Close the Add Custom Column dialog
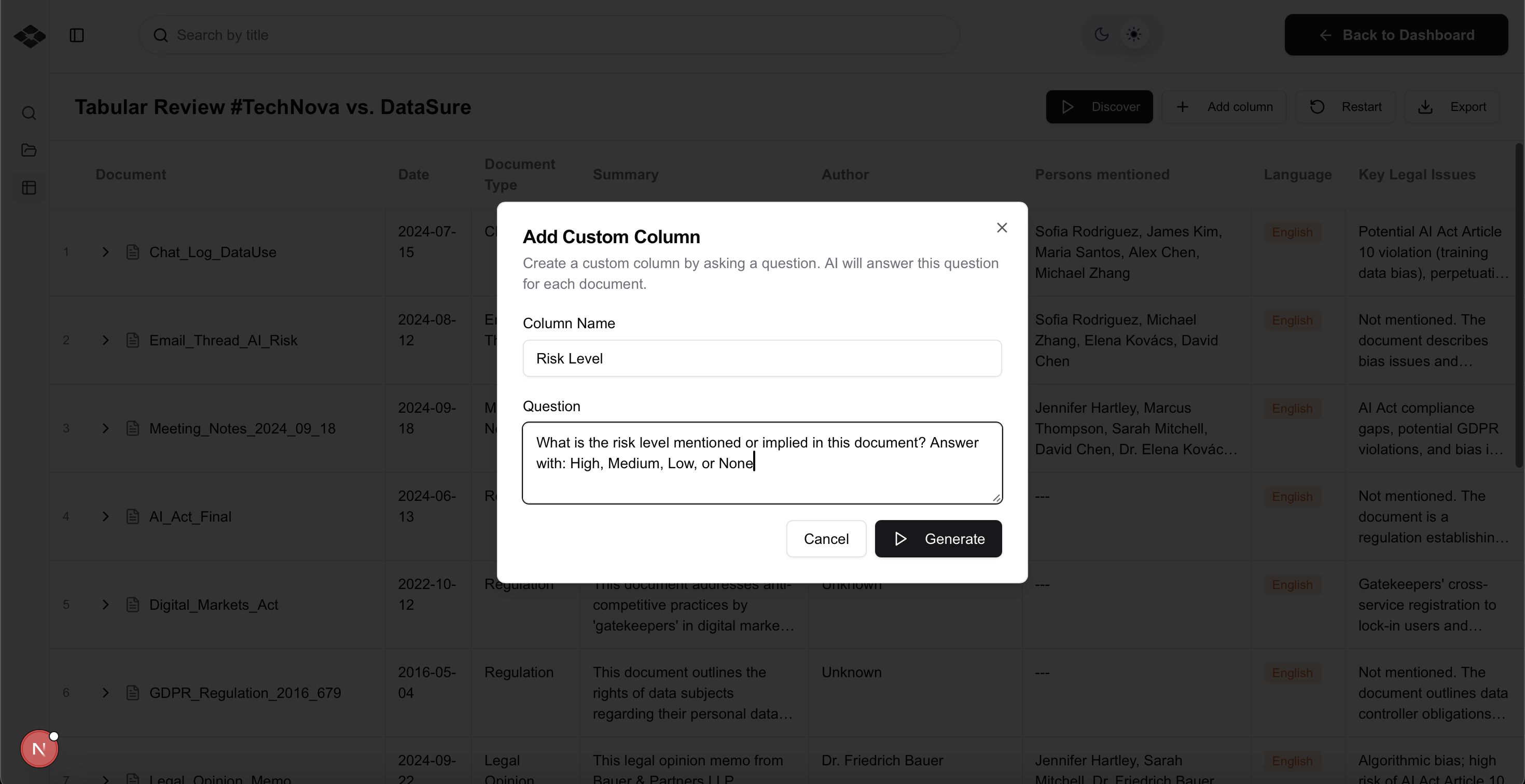 (x=1001, y=228)
